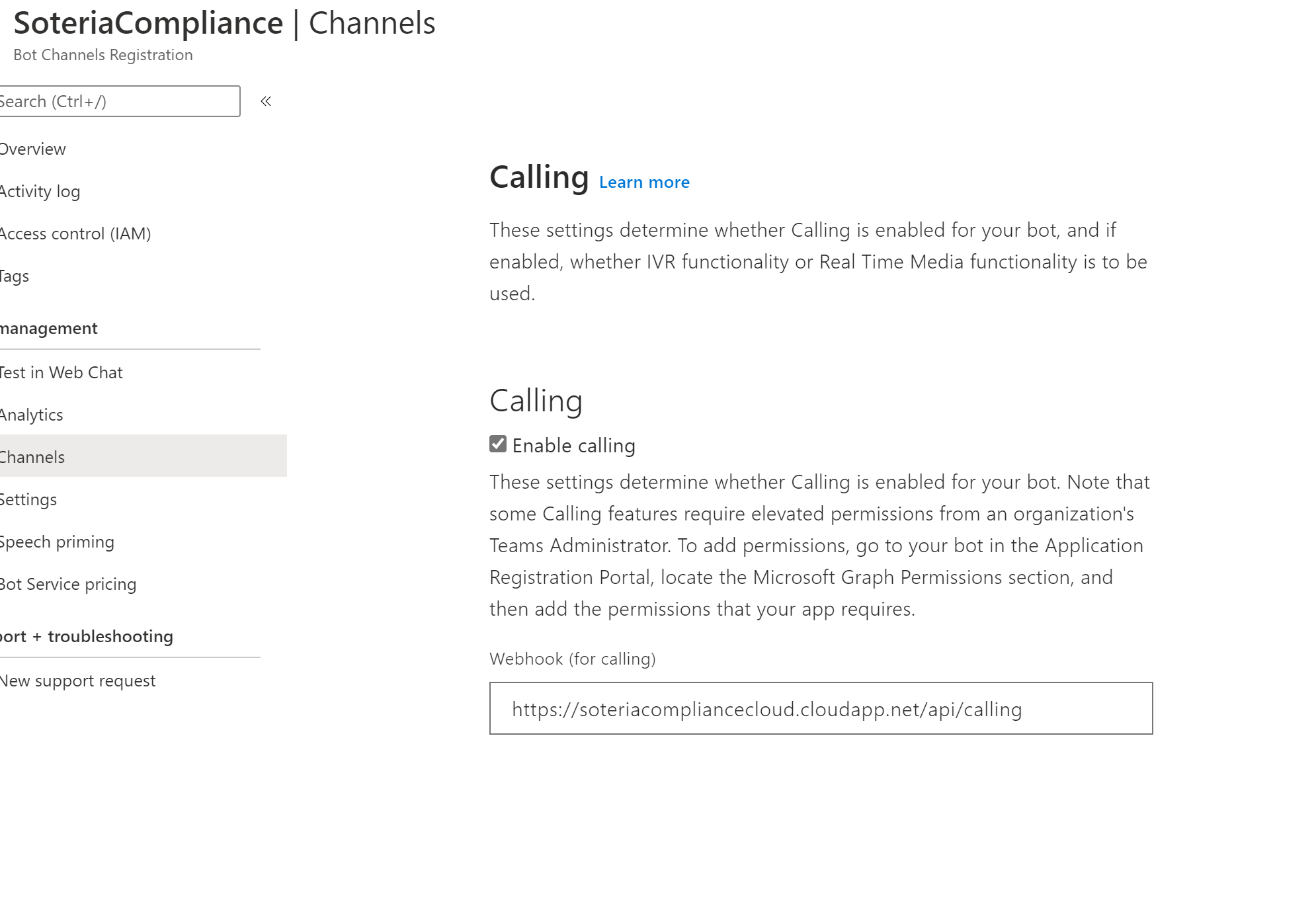Open the Analytics section
Image resolution: width=1316 pixels, height=904 pixels.
31,415
